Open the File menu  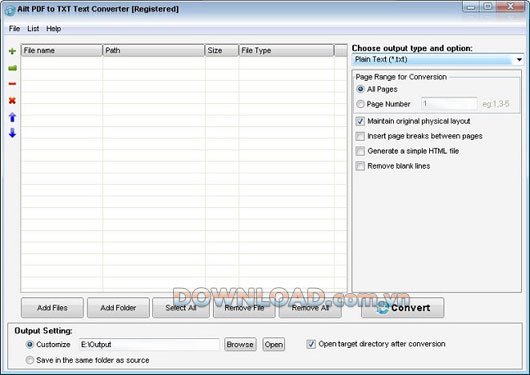pyautogui.click(x=14, y=29)
